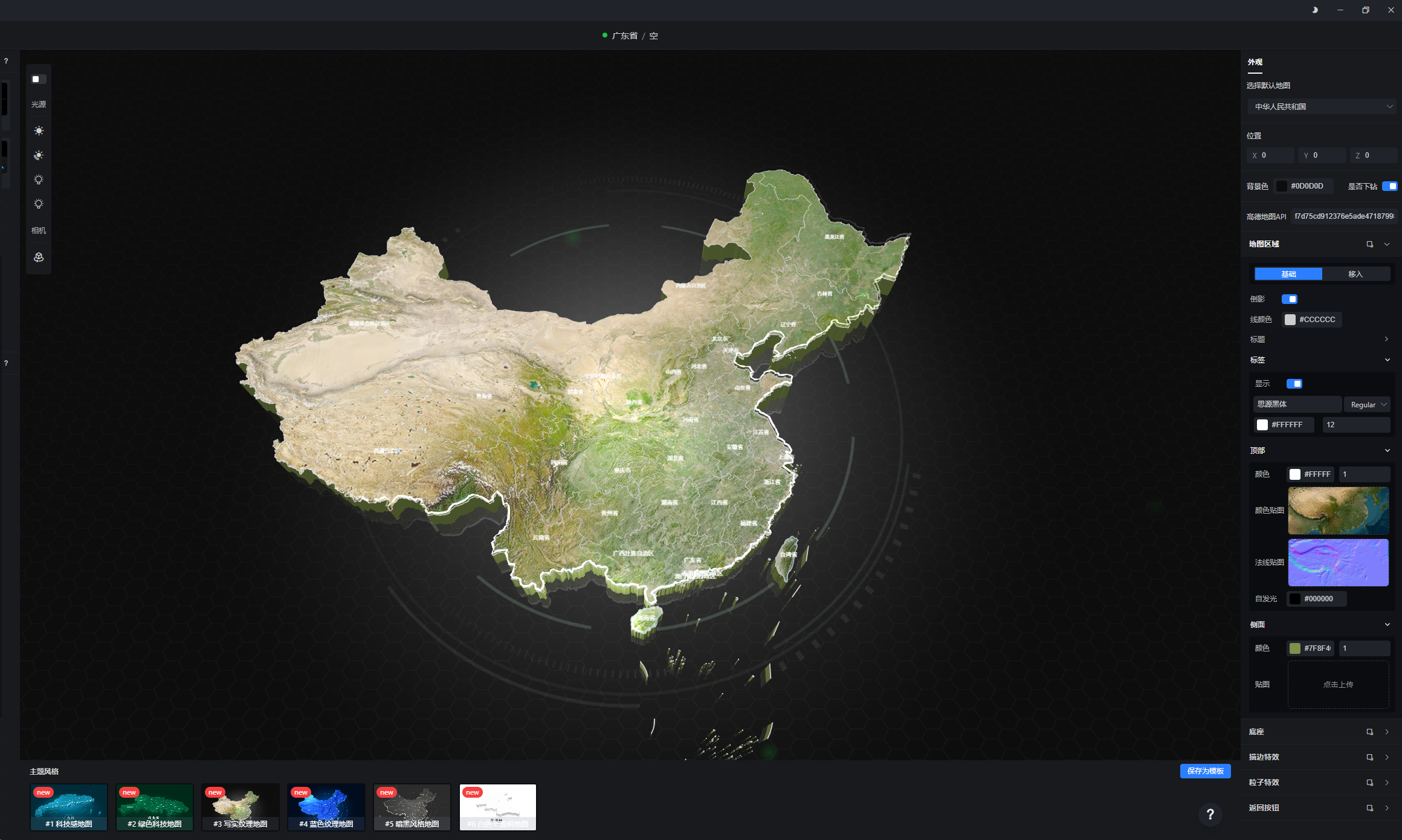
Task: Click the 法线贴图 normal map thumbnail
Action: pyautogui.click(x=1338, y=563)
